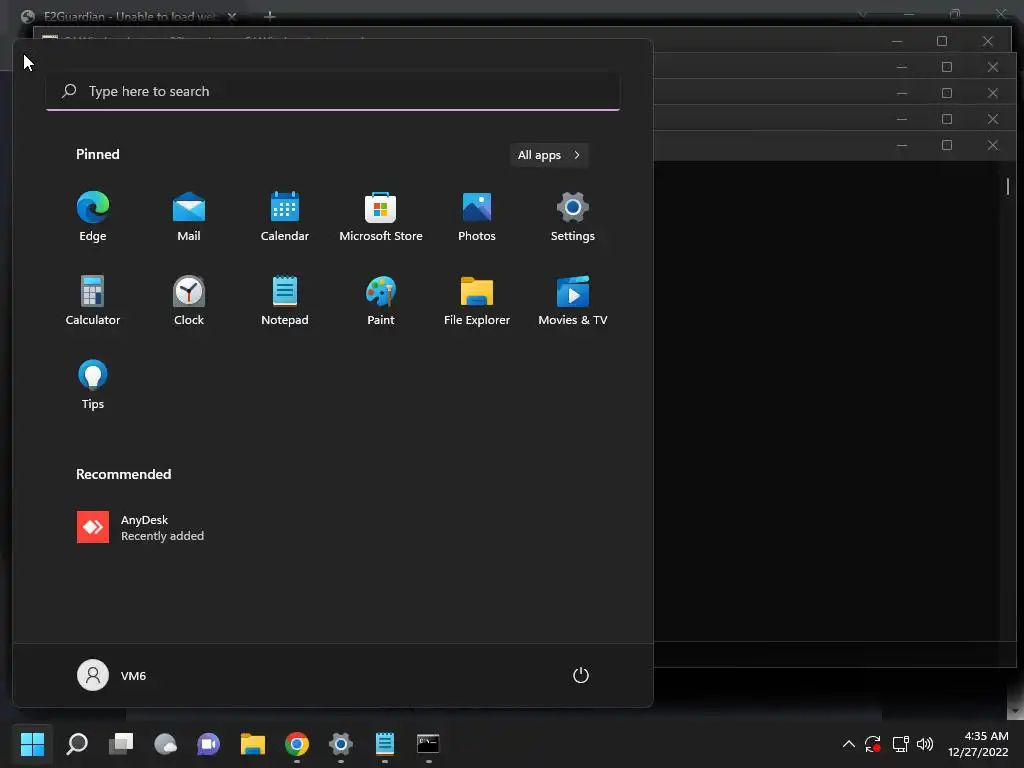Open Task View on taskbar

tap(121, 744)
